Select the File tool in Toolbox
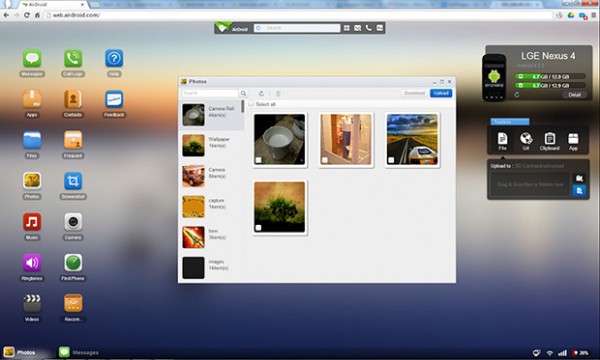600x360 pixels. (x=502, y=141)
